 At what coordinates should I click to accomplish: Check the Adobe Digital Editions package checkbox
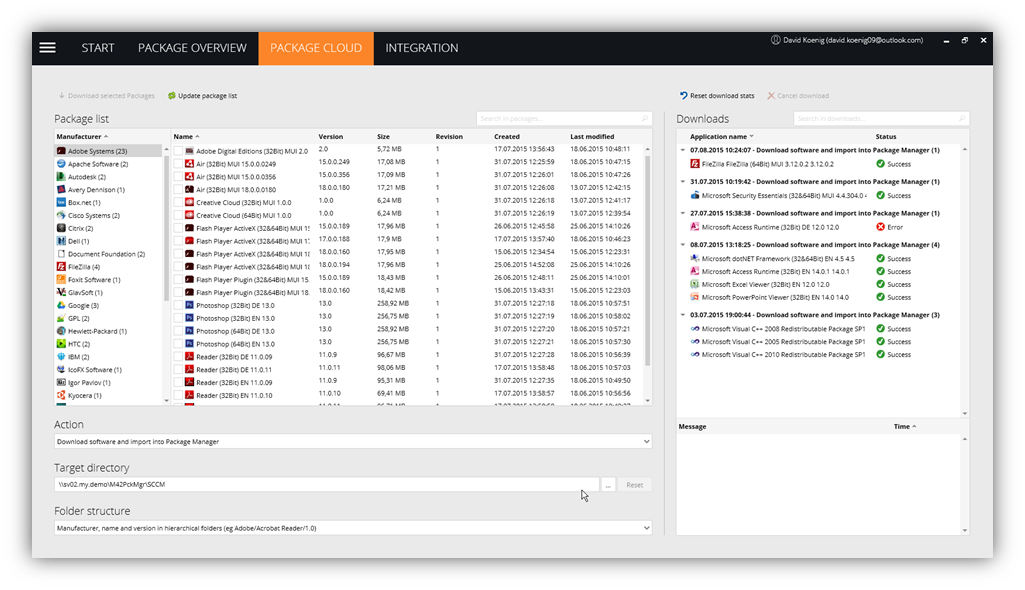pyautogui.click(x=178, y=151)
